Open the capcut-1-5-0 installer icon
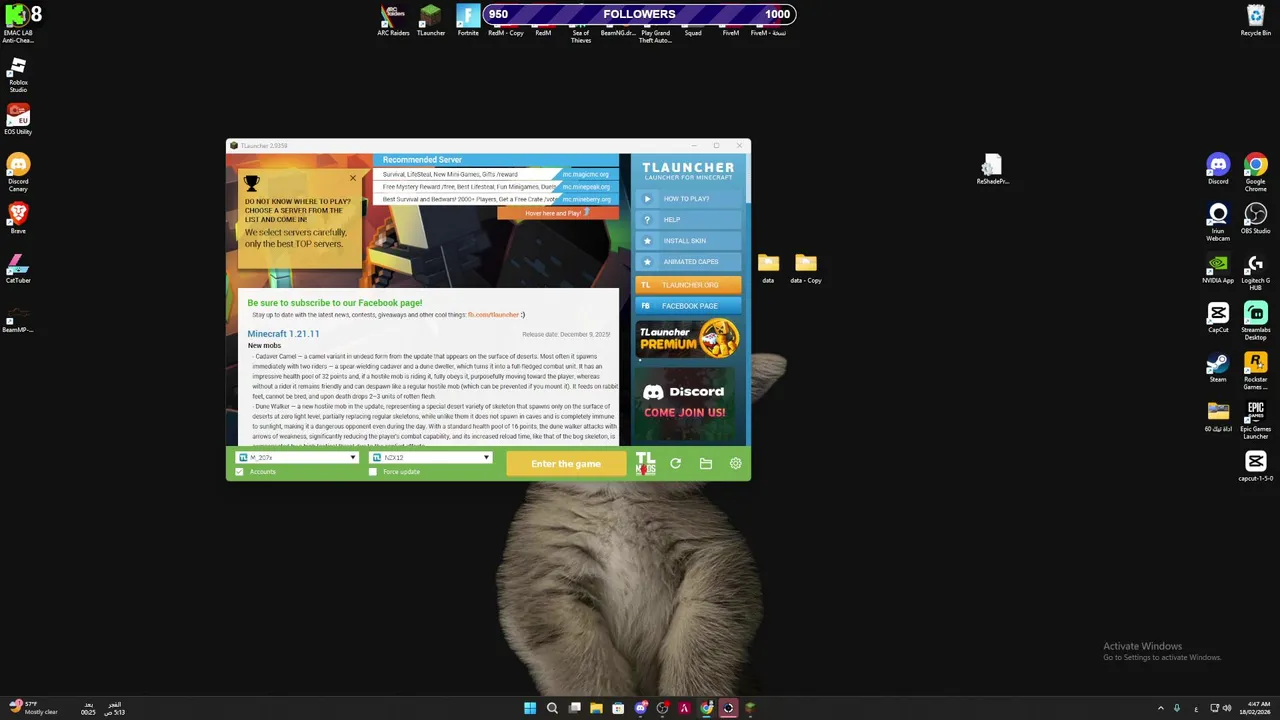The height and width of the screenshot is (720, 1280). pos(1256,466)
